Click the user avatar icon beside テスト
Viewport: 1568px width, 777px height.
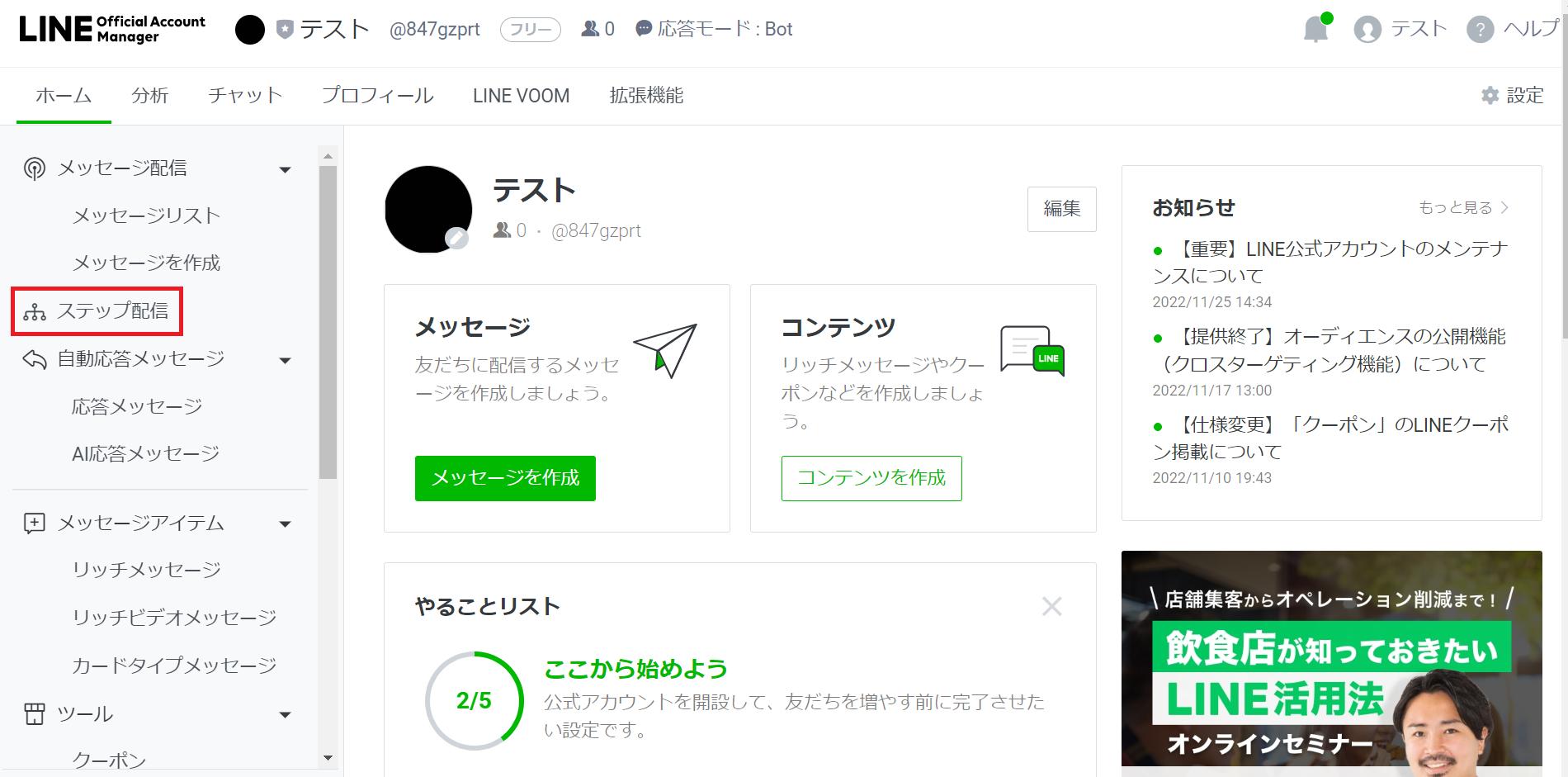pos(1367,31)
